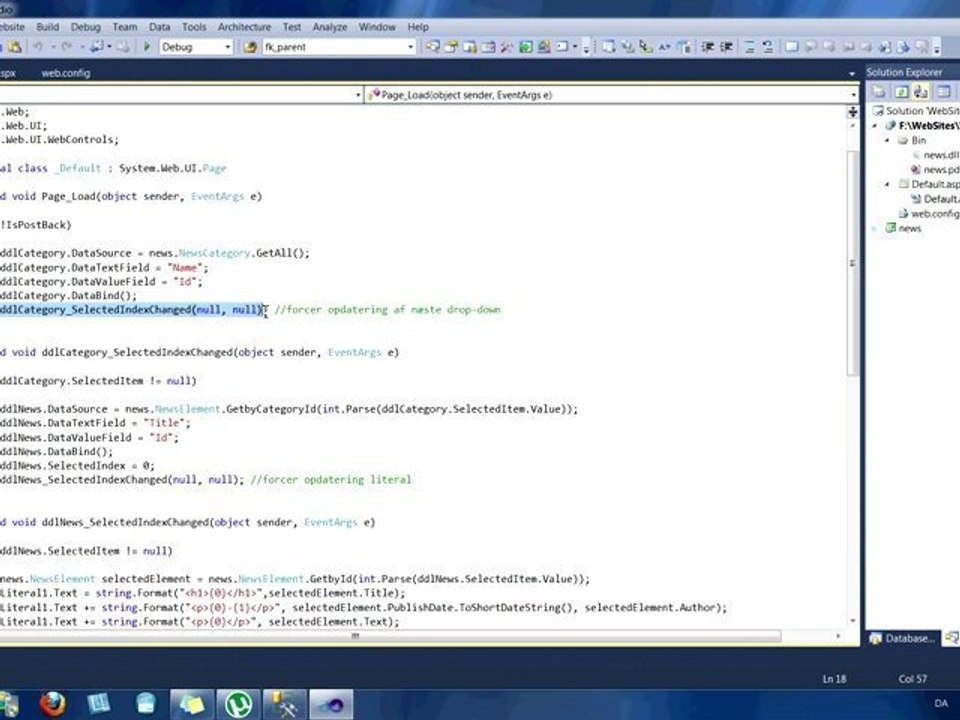Screen dimensions: 960x720
Task: Click the Solution Explorer Refresh icon
Action: coord(901,92)
